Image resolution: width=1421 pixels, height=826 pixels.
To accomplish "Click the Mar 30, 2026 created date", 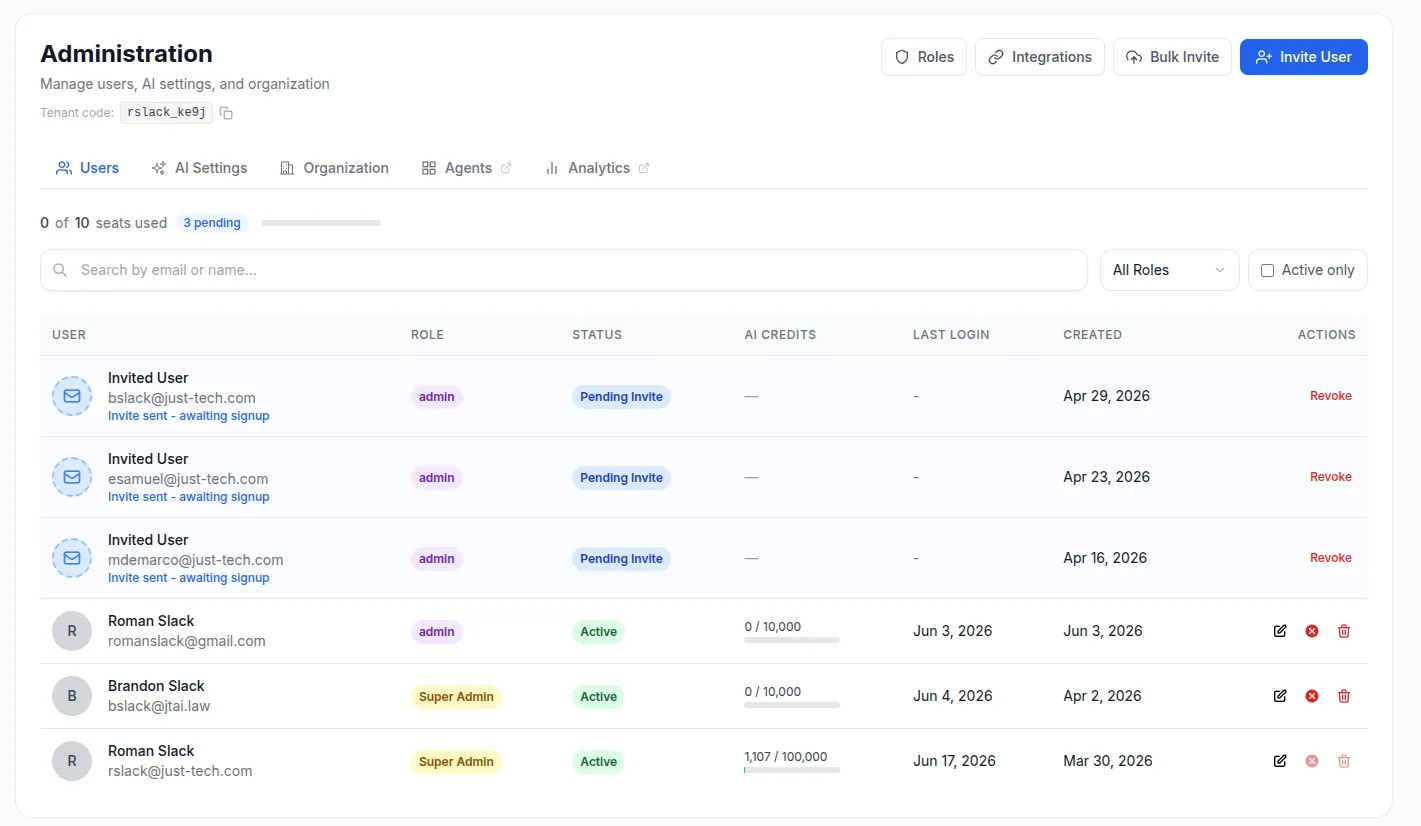I will click(x=1107, y=761).
